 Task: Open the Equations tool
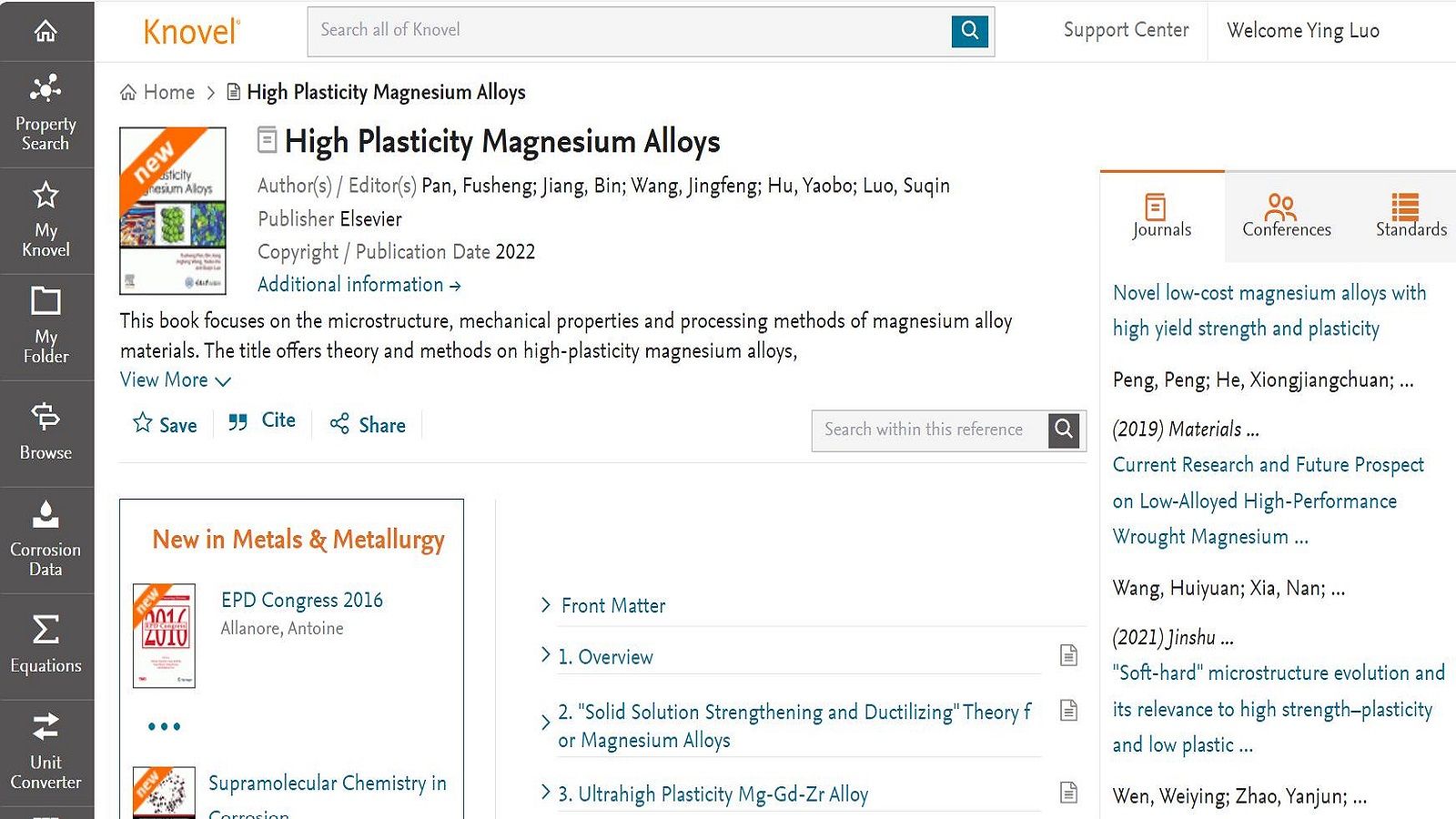[x=45, y=646]
